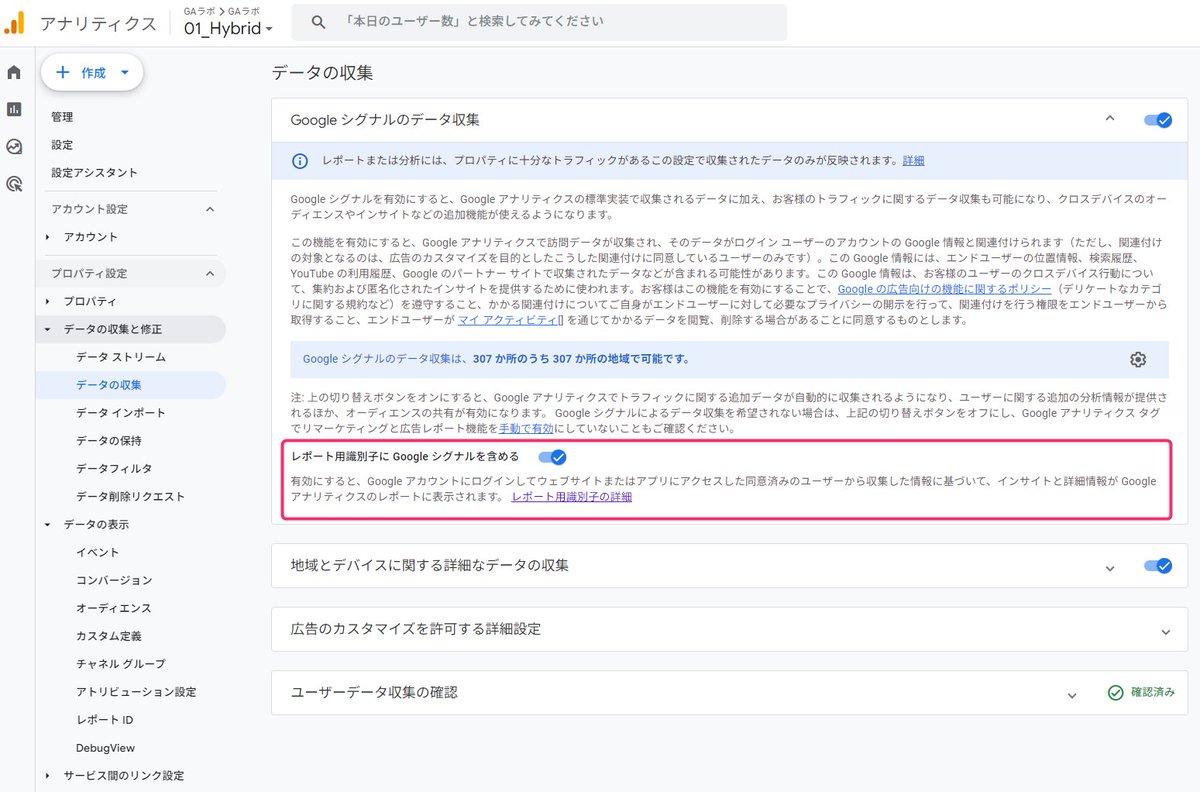Click the 作成 create button
The width and height of the screenshot is (1200, 792).
(92, 72)
